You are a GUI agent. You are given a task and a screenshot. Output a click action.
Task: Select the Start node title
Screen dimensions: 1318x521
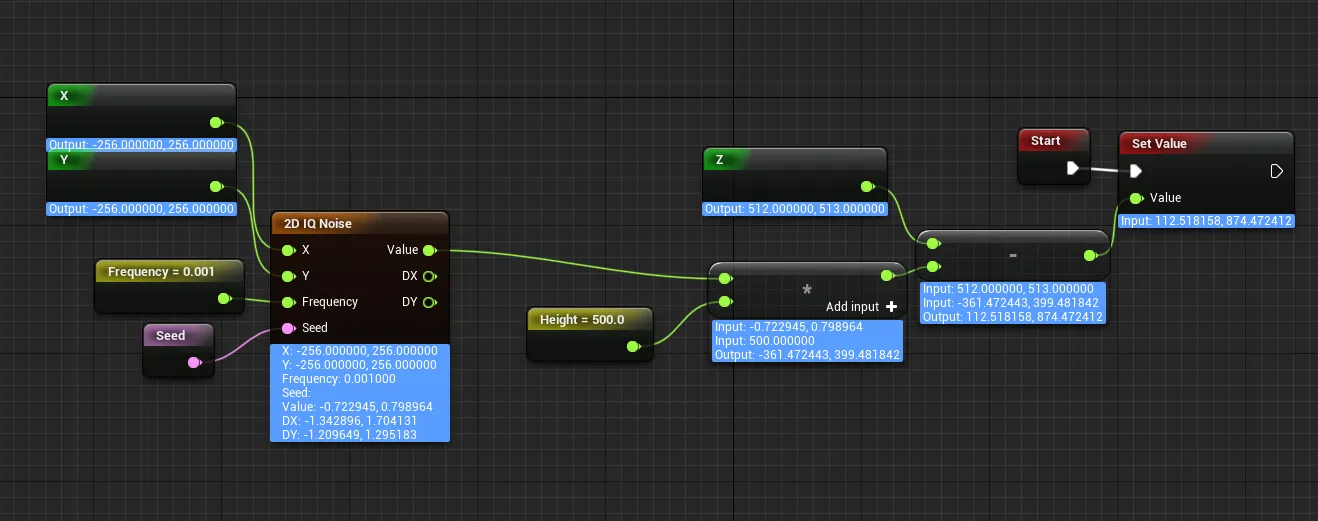click(1045, 141)
